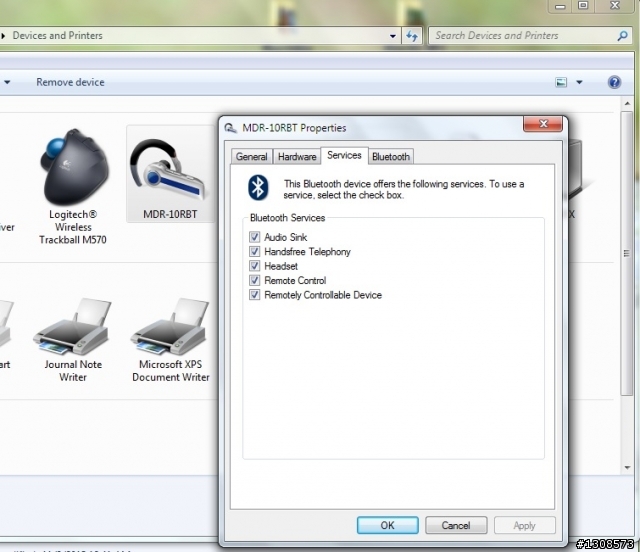This screenshot has height=552, width=640.
Task: Close the MDR-10RBT Properties dialog
Action: pos(543,124)
